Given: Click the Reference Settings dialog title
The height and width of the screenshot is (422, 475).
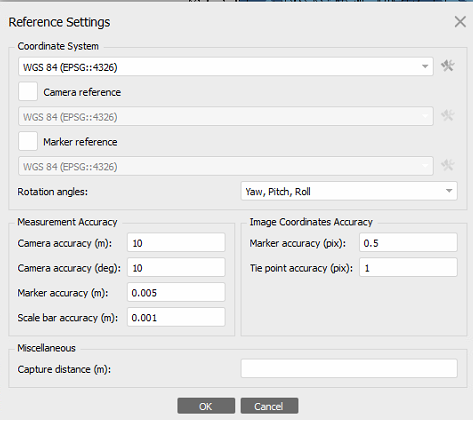Looking at the screenshot, I should 59,22.
